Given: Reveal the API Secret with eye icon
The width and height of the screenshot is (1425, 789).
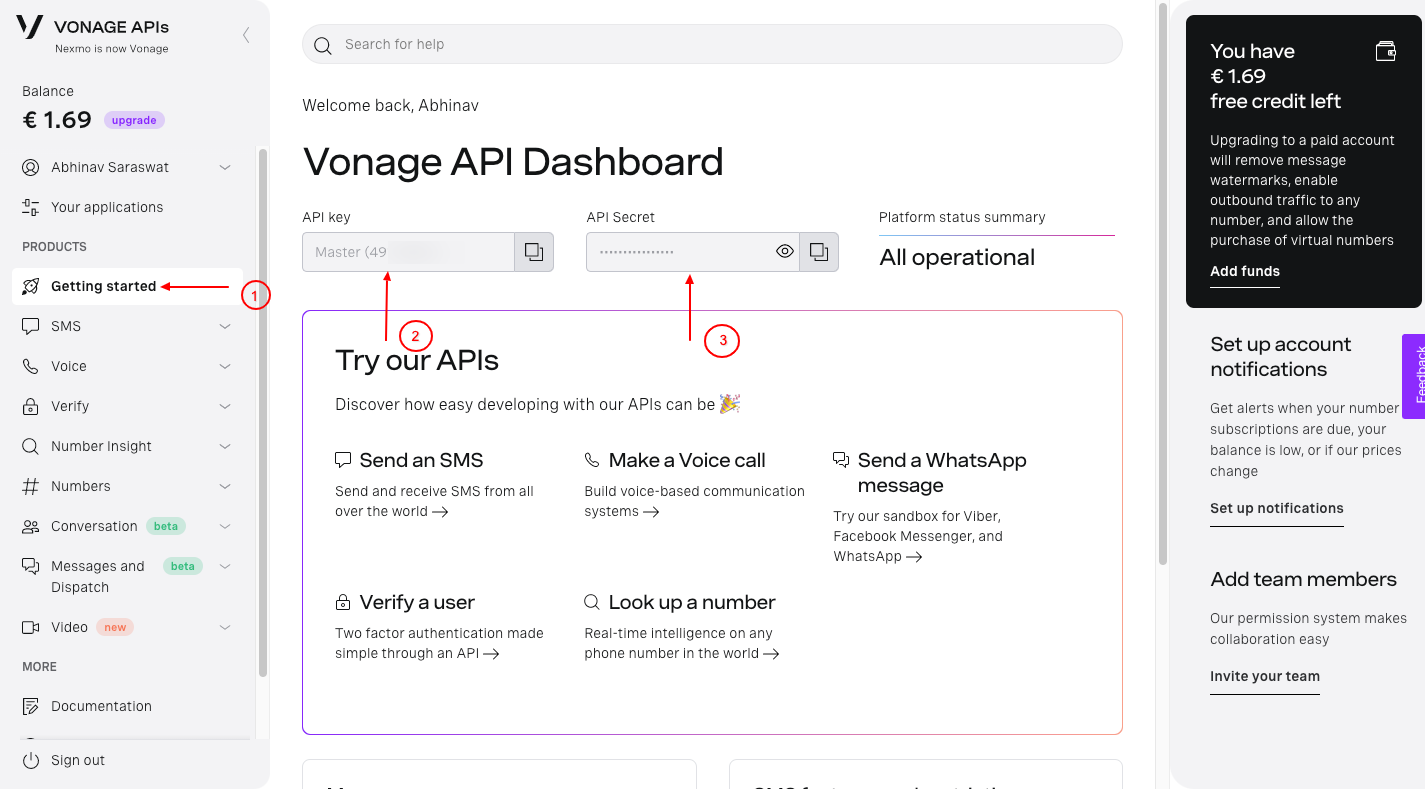Looking at the screenshot, I should click(x=785, y=252).
